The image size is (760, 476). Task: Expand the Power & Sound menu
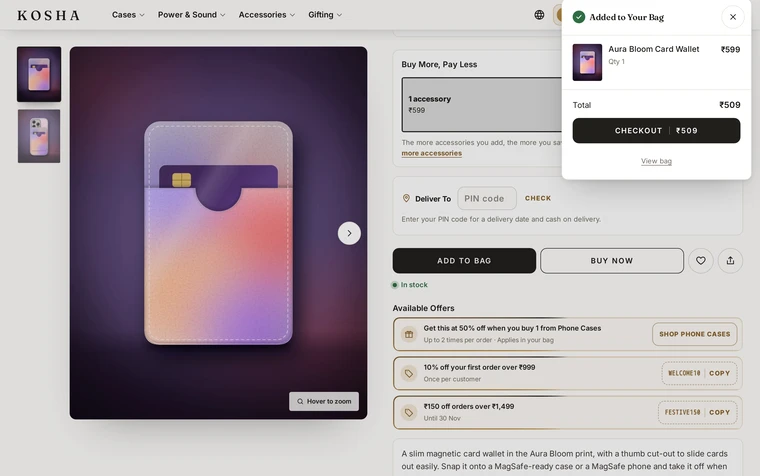click(191, 15)
